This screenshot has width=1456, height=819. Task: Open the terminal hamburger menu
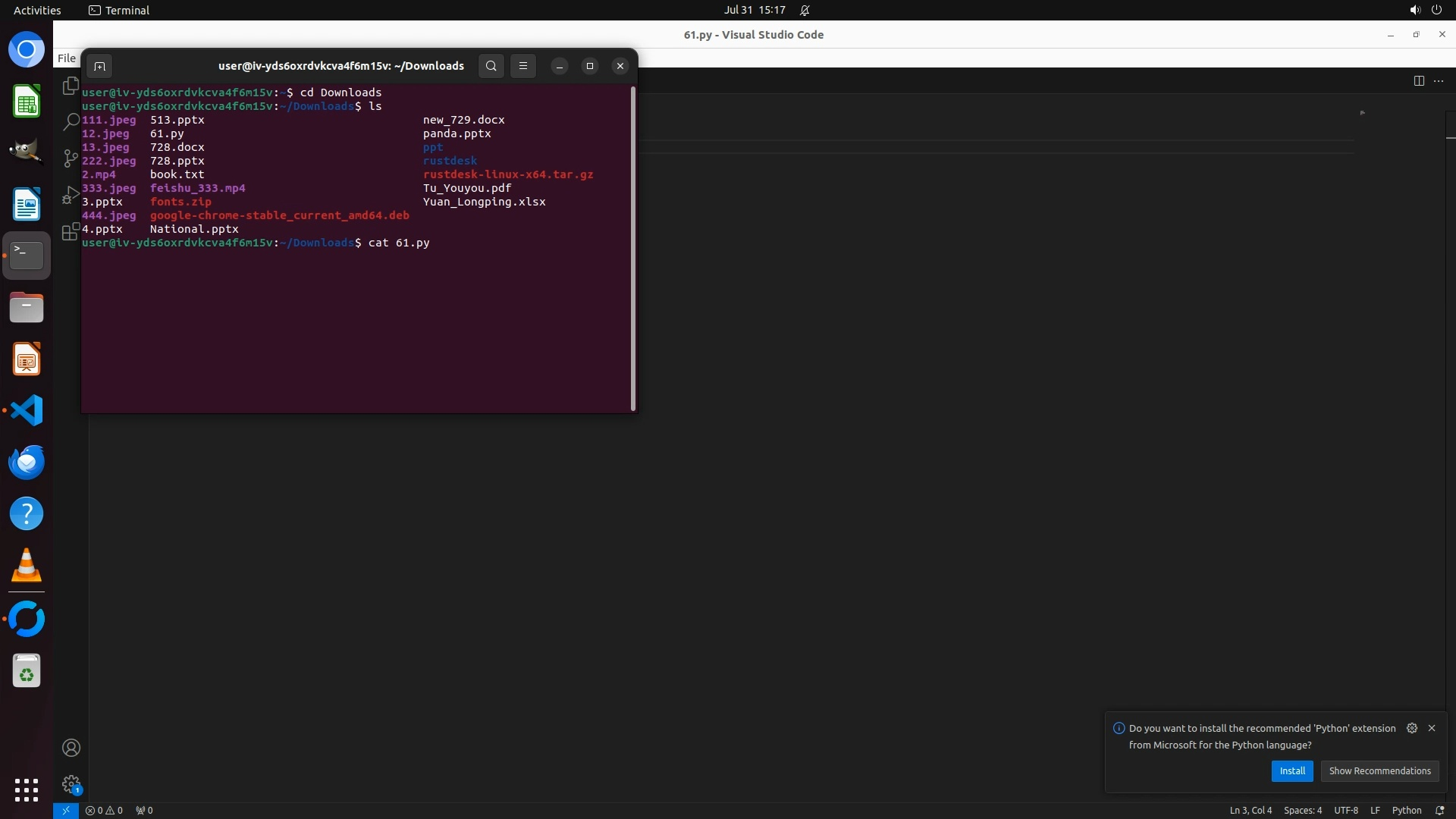523,66
